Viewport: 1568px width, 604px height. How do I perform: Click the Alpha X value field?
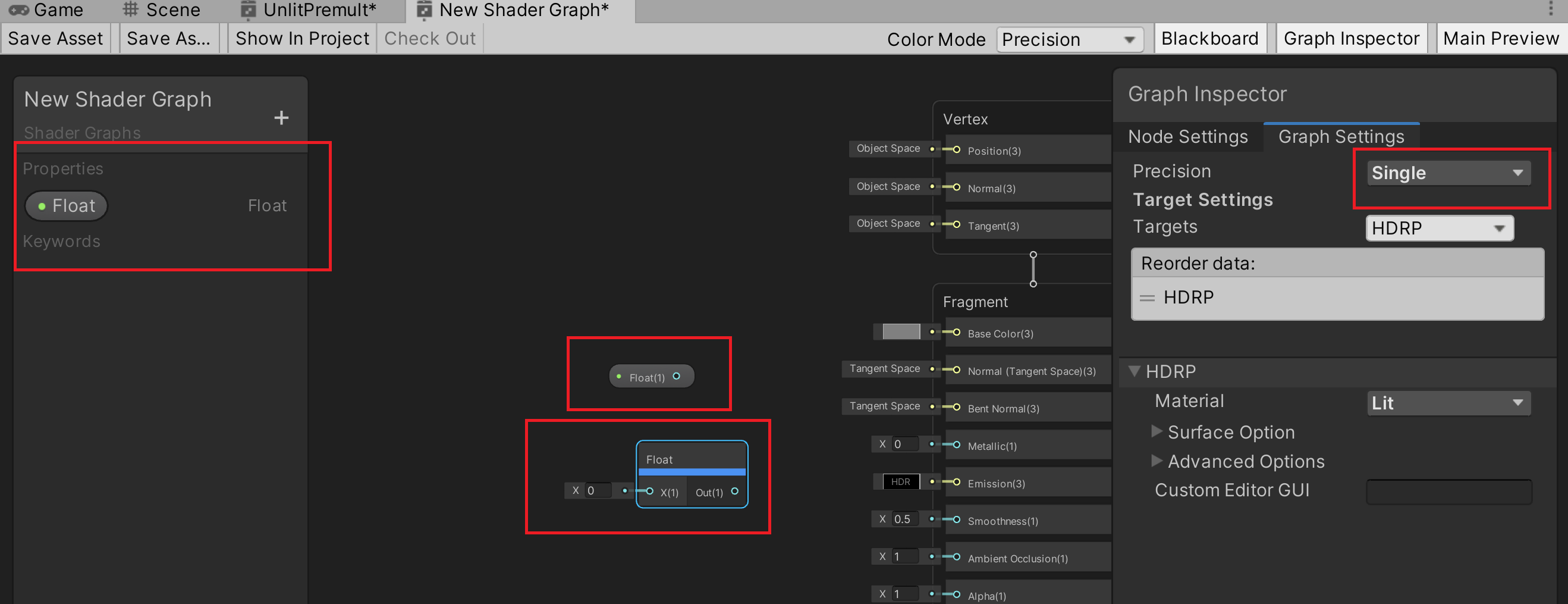904,594
